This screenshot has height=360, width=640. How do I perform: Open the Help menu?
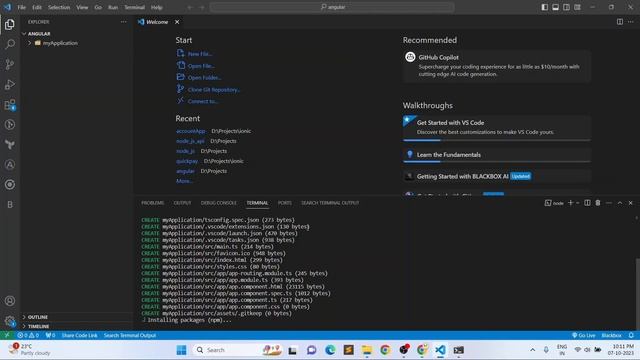click(156, 7)
